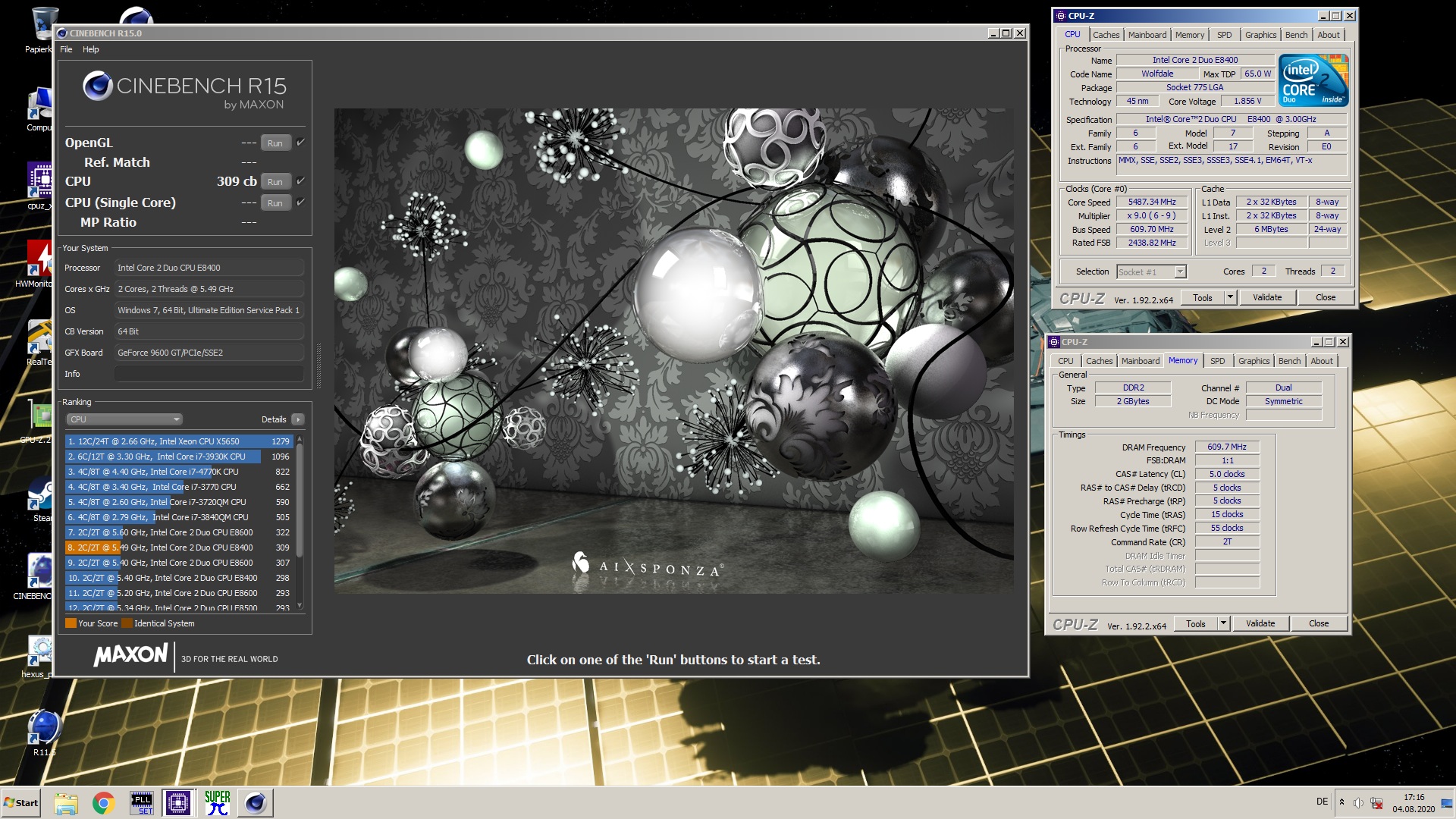Open the hexus_pifast desktop shortcut
The image size is (1456, 819).
38,654
